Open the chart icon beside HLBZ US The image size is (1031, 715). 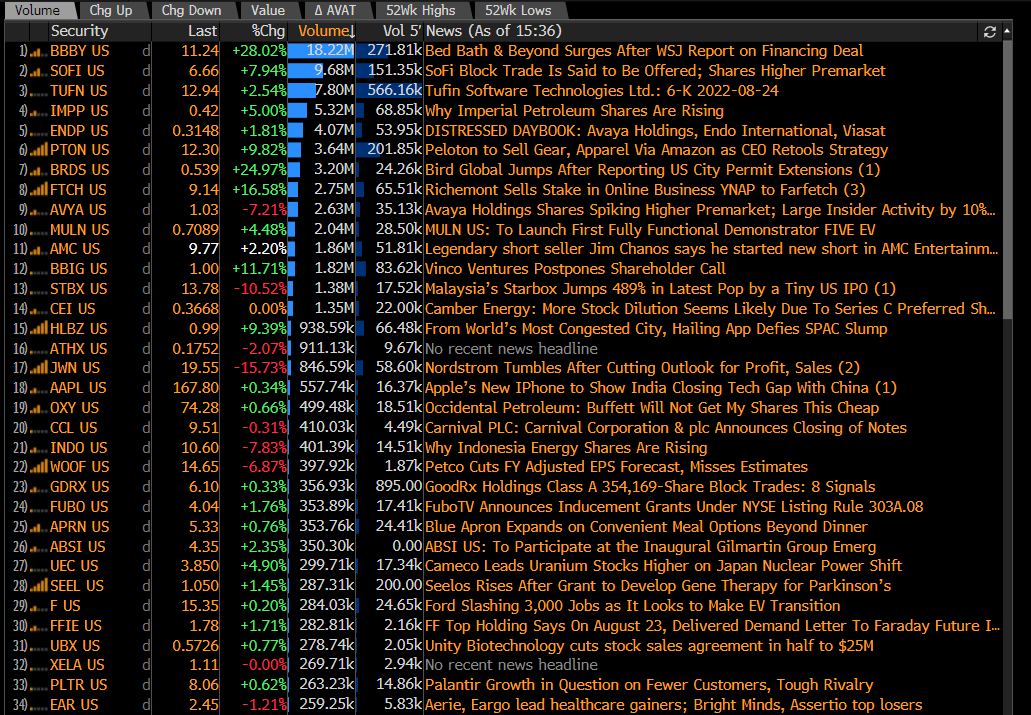click(x=39, y=328)
